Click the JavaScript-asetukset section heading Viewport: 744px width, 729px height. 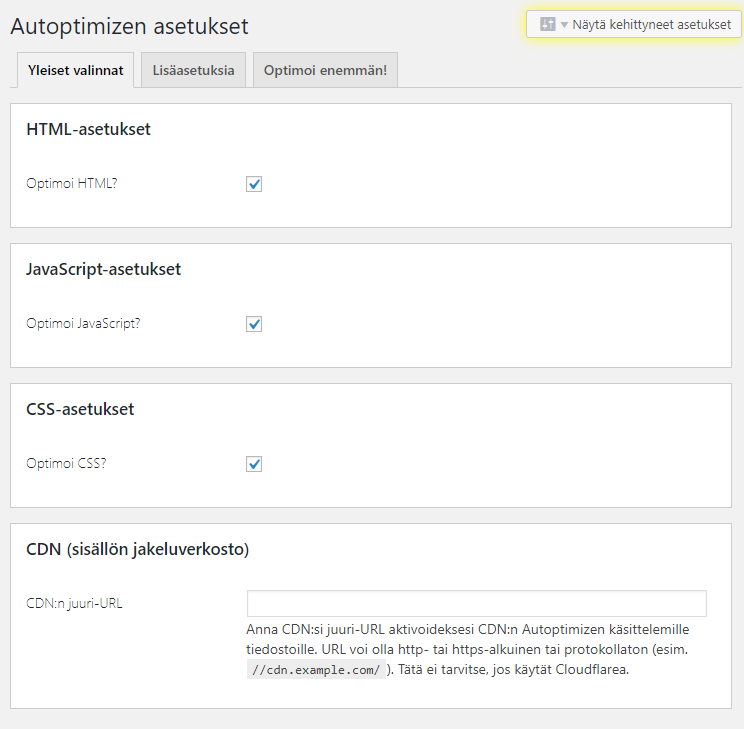point(103,269)
